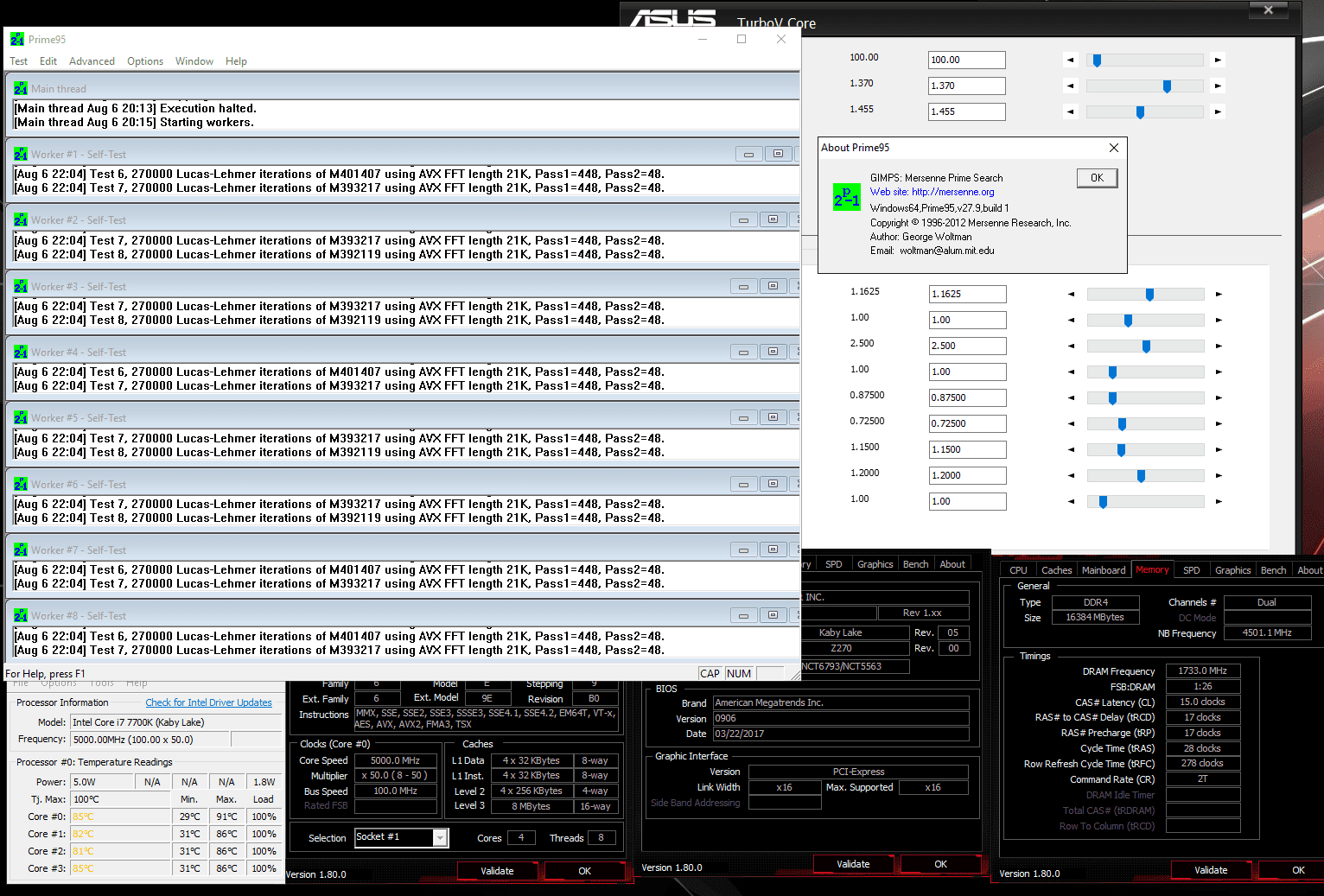1324x896 pixels.
Task: Open the Advanced menu in Prime95
Action: tap(92, 61)
